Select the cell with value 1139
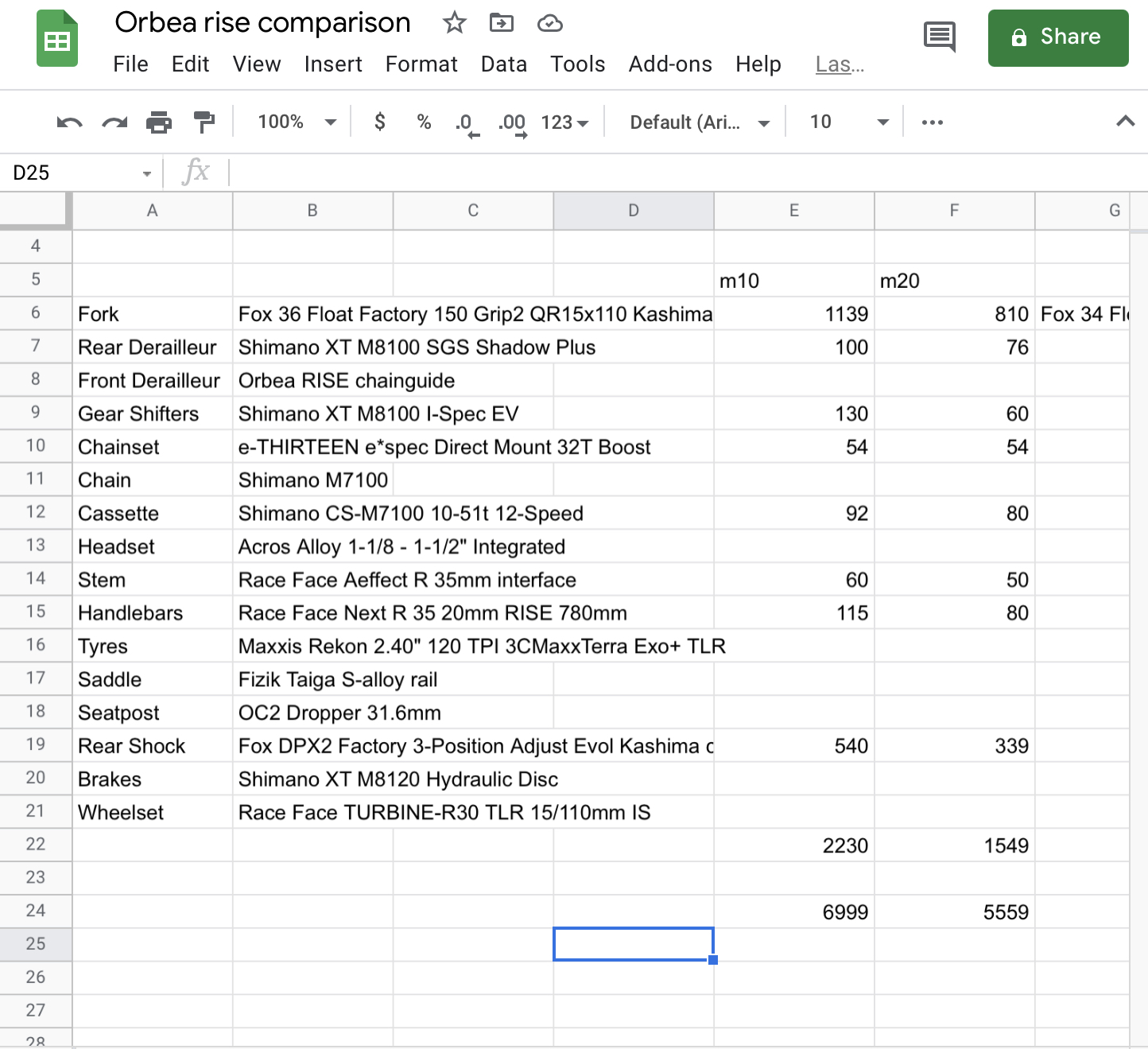Screen dimensions: 1148x1049 pos(794,314)
